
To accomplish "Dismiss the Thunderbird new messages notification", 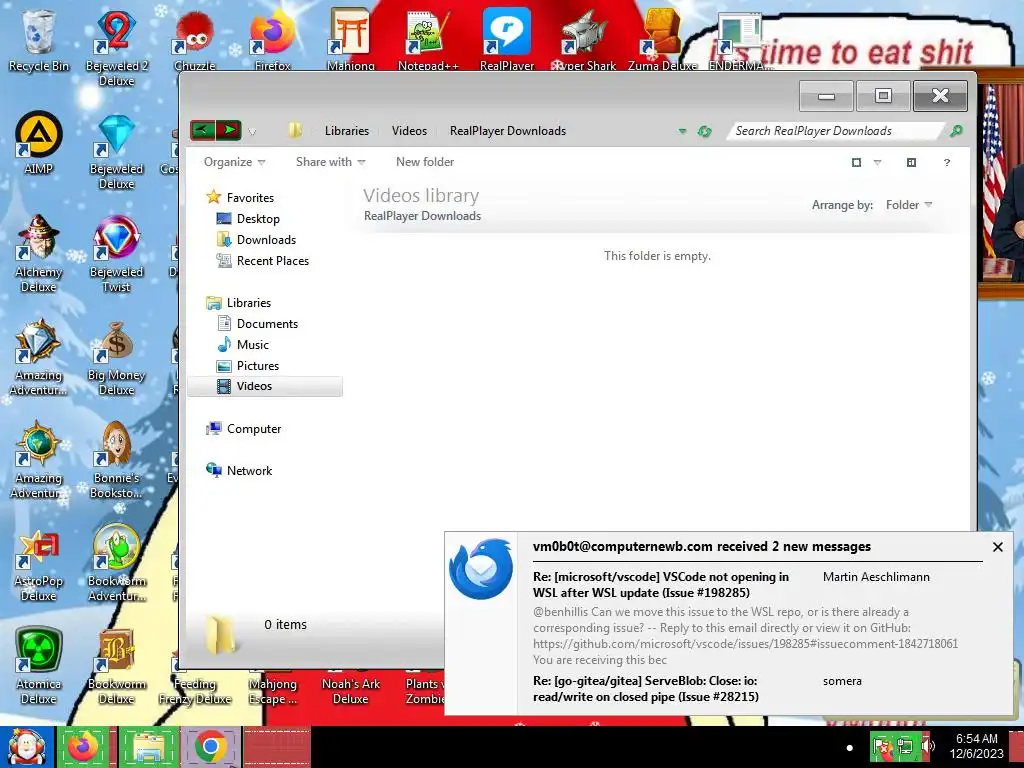I will 997,547.
